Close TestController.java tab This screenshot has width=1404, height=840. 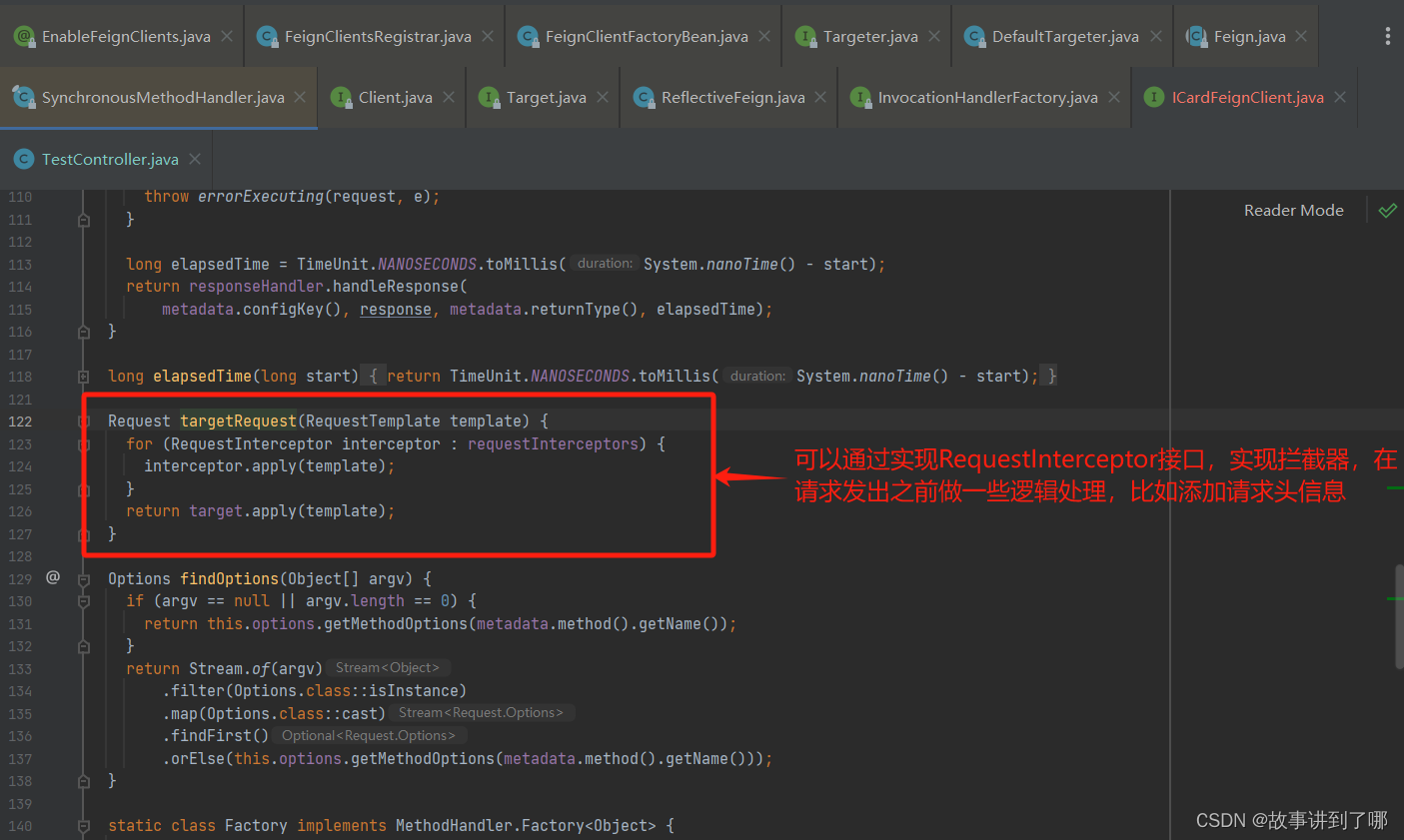coord(195,159)
